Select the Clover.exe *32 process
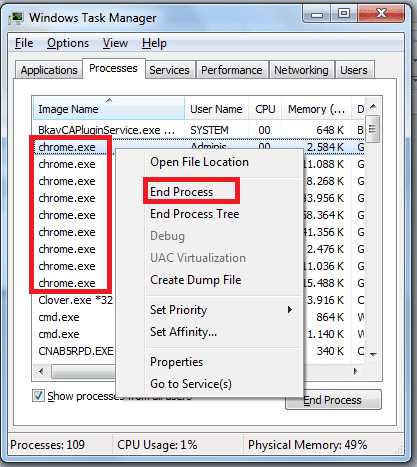Screen dimensions: 417x467 click(76, 300)
